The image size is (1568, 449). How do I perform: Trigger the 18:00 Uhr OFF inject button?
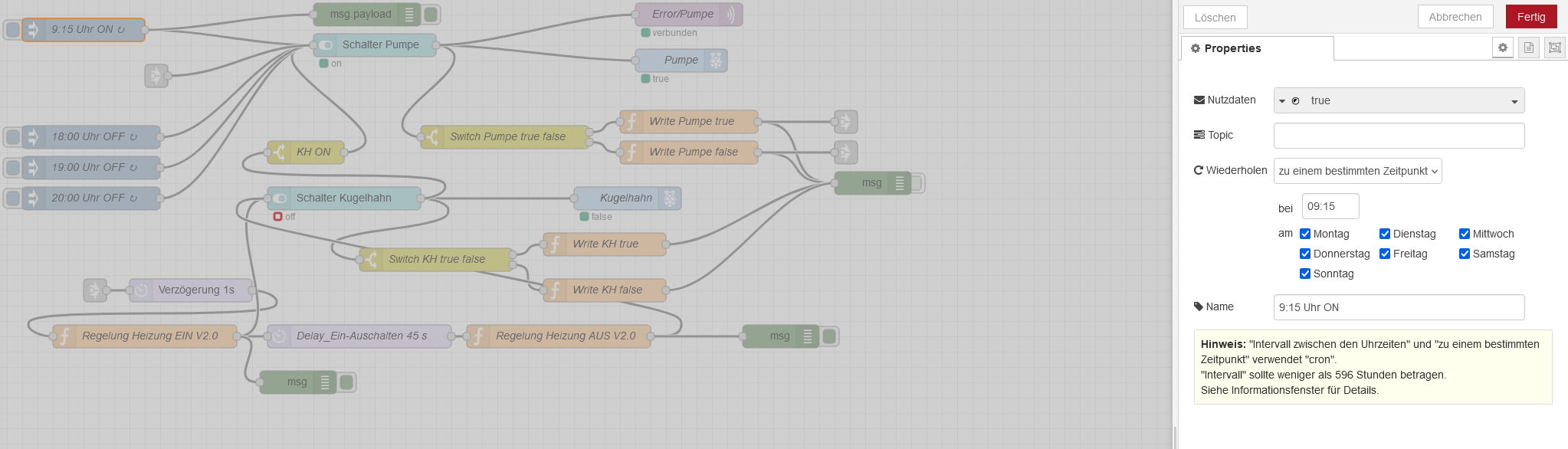pyautogui.click(x=13, y=137)
